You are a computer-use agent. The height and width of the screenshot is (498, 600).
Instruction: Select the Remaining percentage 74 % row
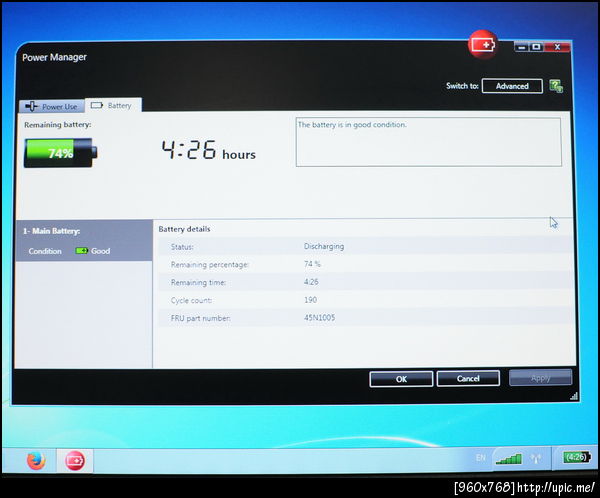pos(365,264)
